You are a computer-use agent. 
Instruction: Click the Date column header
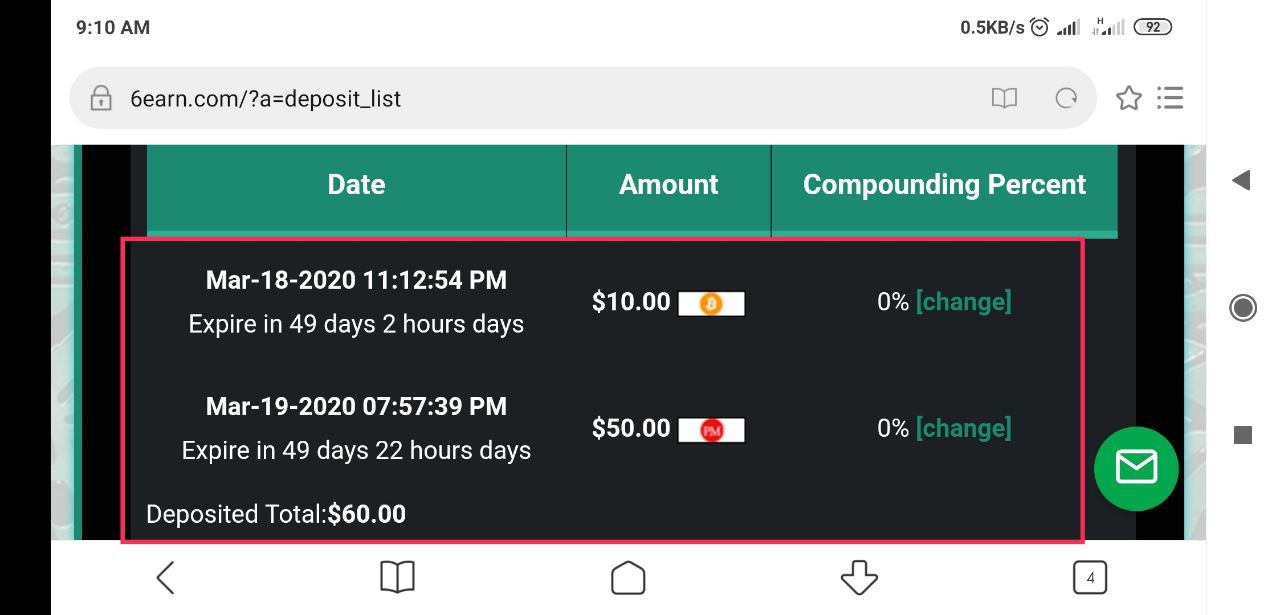pyautogui.click(x=356, y=185)
